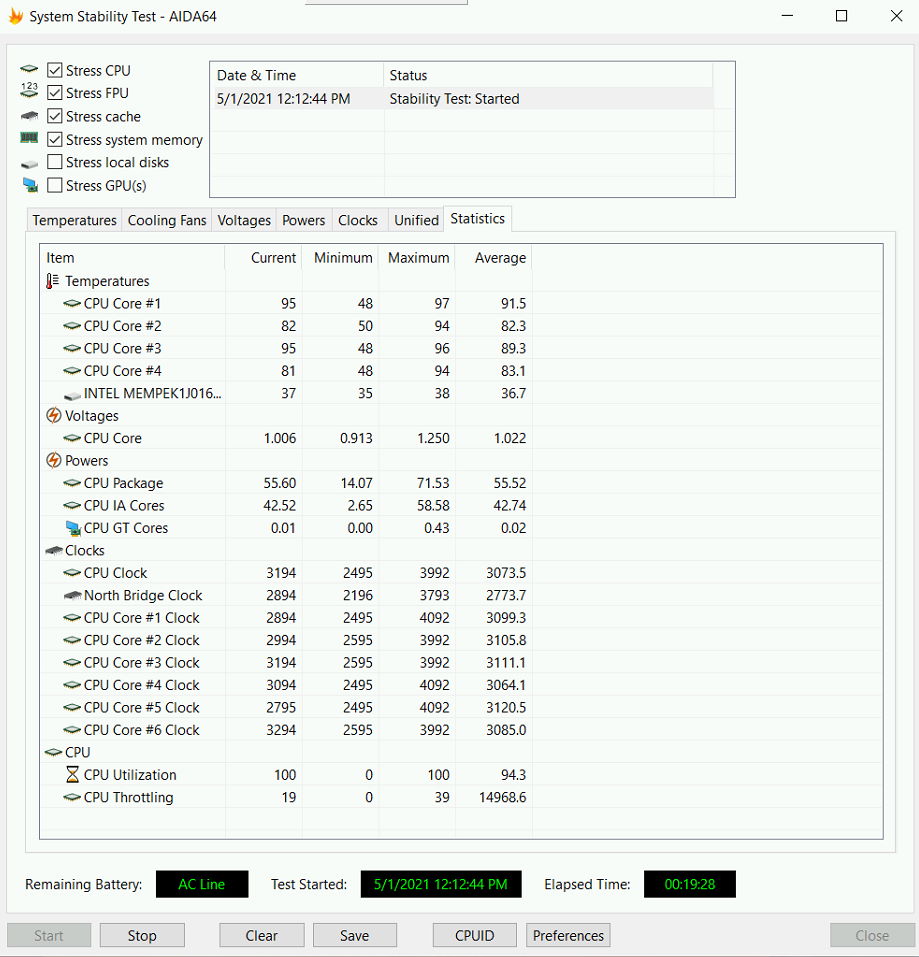Open the Clocks tab
The width and height of the screenshot is (919, 957).
[358, 220]
